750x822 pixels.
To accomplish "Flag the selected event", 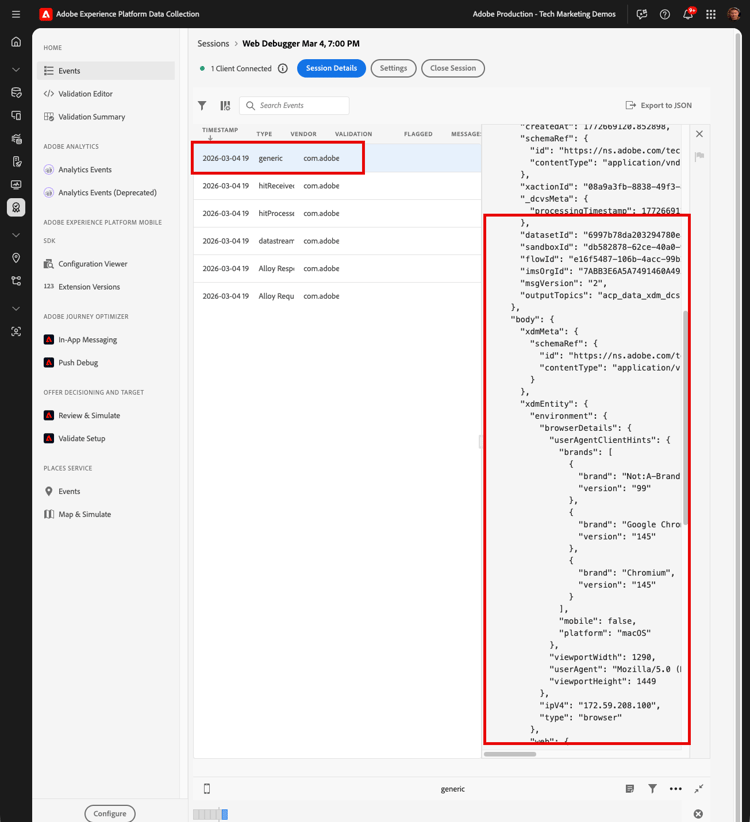I will tap(699, 156).
